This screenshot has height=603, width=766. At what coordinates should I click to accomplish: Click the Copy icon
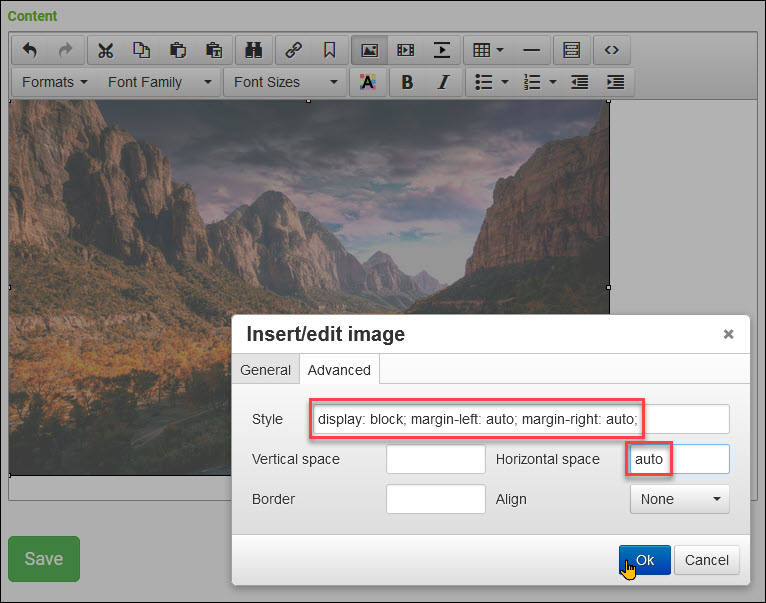tap(142, 50)
